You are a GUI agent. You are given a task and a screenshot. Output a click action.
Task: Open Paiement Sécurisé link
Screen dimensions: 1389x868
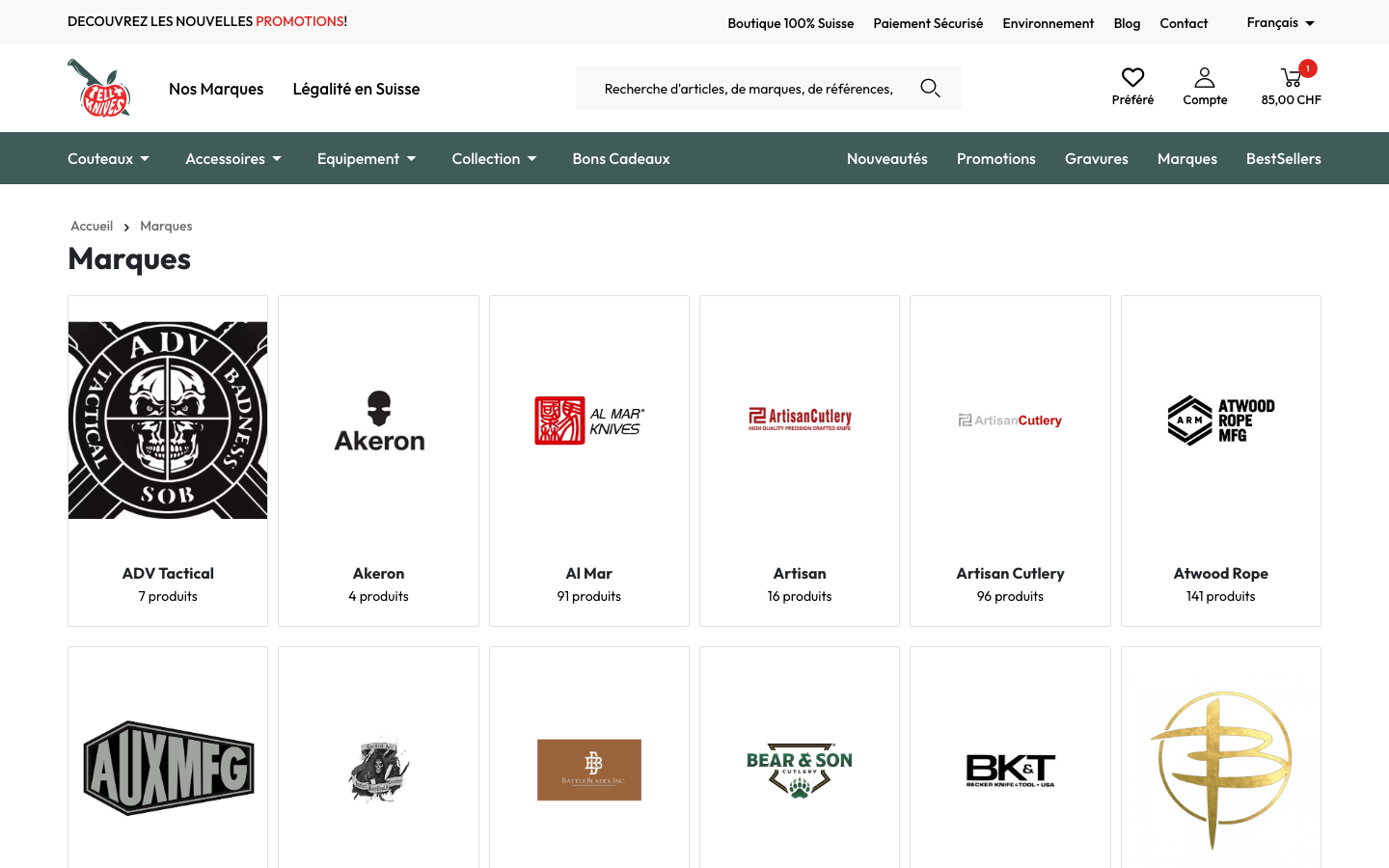(928, 23)
